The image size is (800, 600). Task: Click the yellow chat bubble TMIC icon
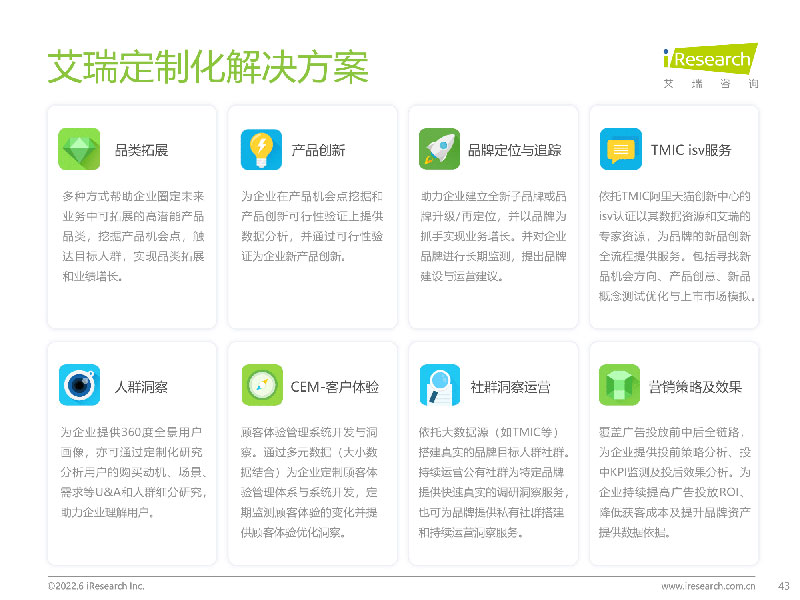point(620,149)
